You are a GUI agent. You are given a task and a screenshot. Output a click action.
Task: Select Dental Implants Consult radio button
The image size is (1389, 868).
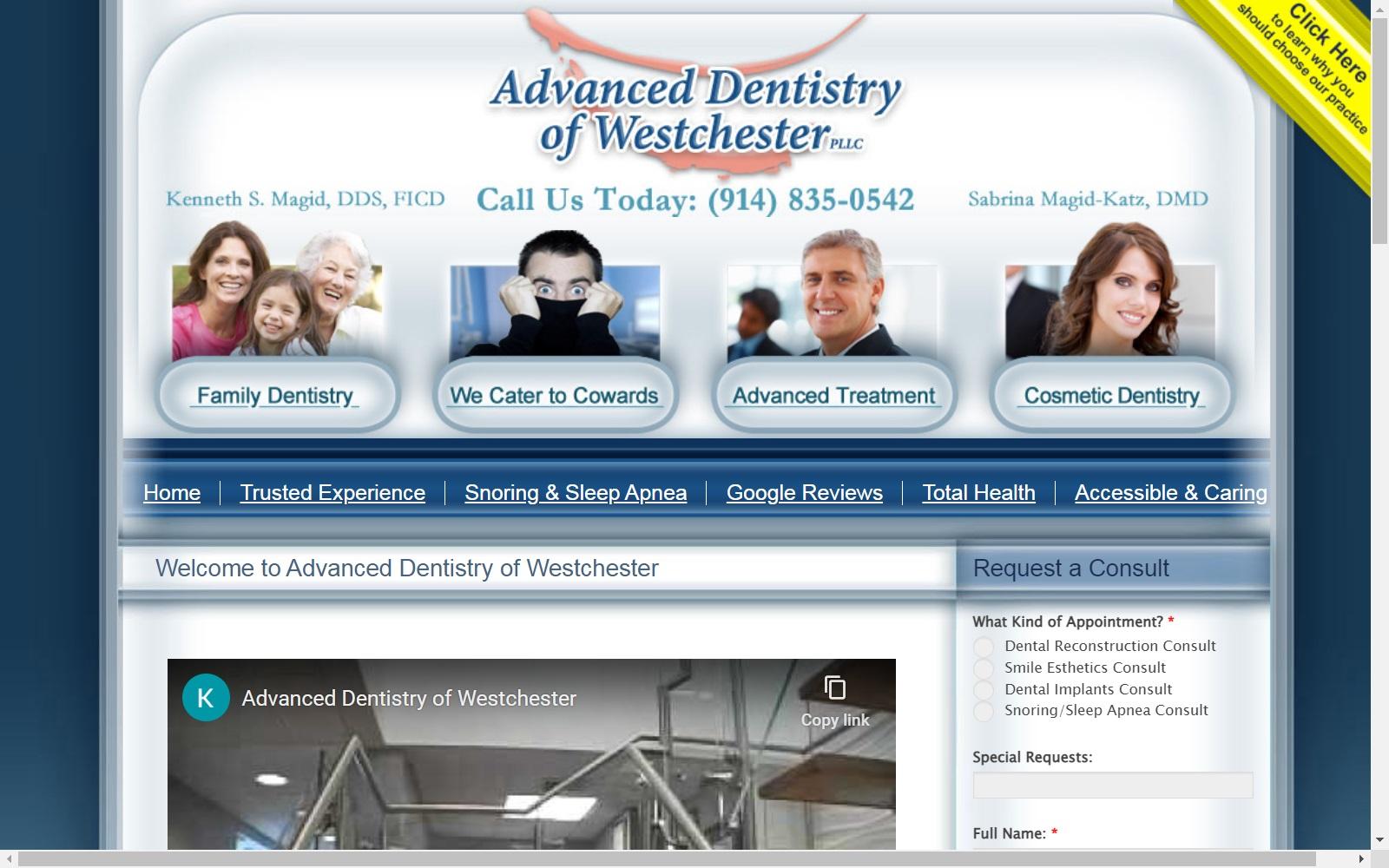pyautogui.click(x=984, y=690)
